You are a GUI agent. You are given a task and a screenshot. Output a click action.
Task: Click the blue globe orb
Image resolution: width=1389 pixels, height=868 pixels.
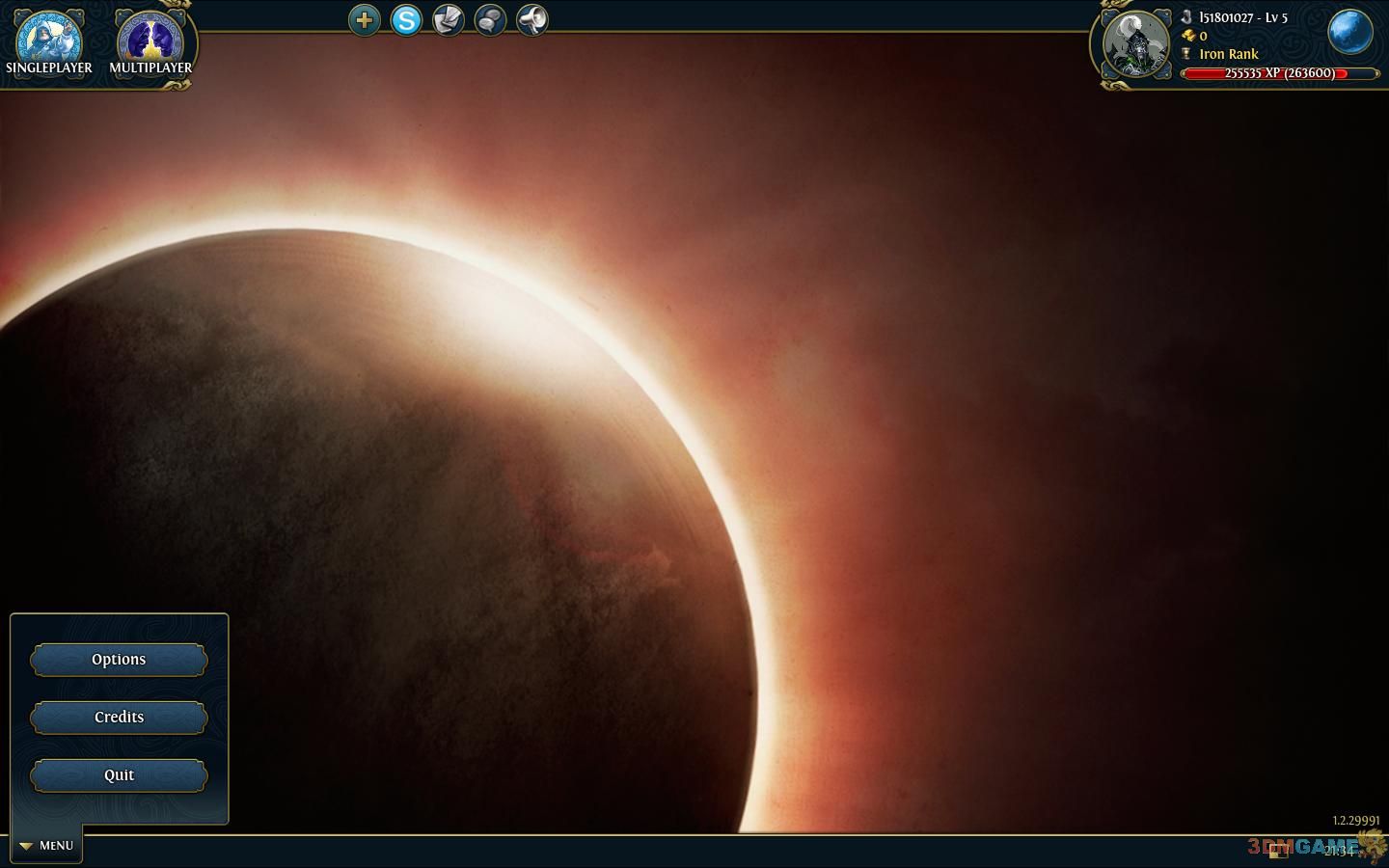pyautogui.click(x=1349, y=32)
